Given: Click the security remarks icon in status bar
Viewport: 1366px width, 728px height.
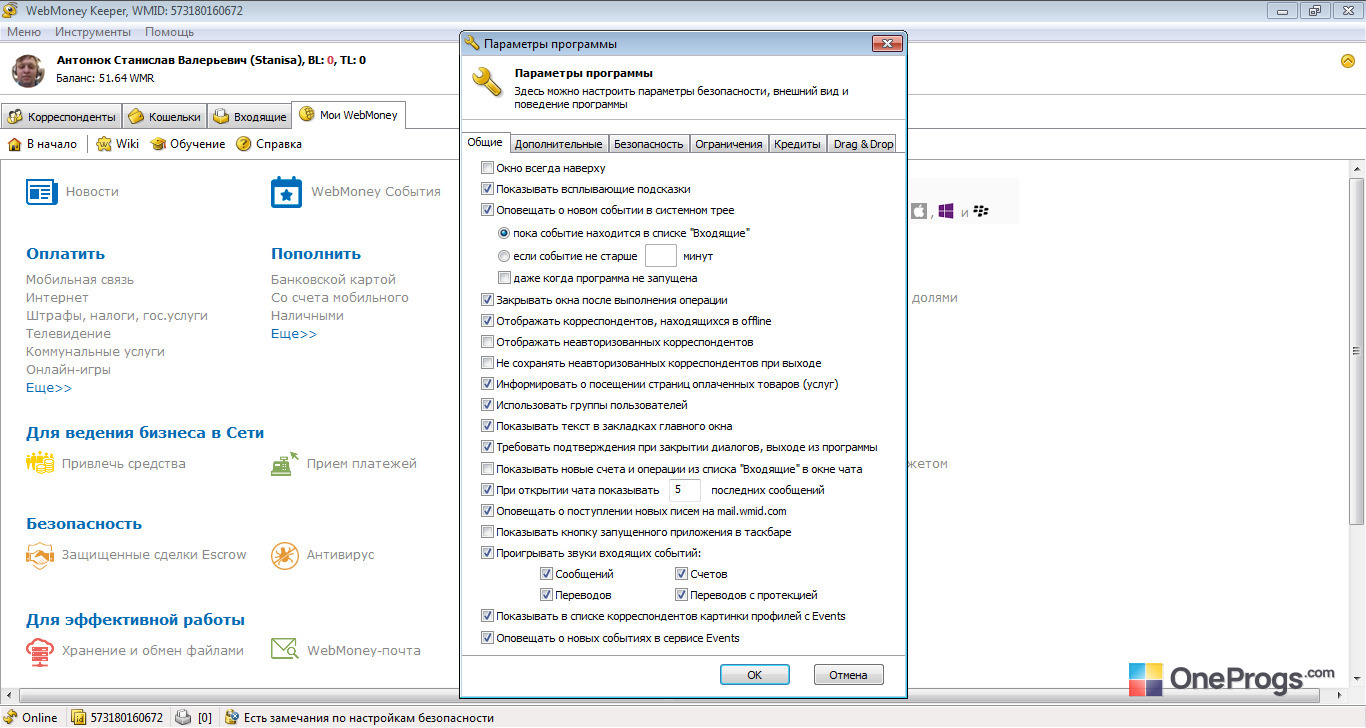Looking at the screenshot, I should (232, 717).
